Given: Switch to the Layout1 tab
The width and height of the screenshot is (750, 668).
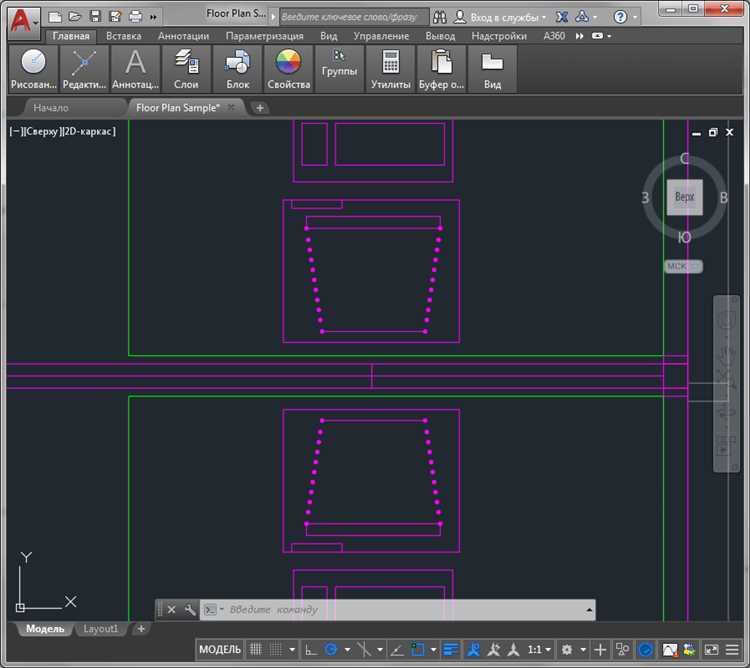Looking at the screenshot, I should [x=100, y=629].
